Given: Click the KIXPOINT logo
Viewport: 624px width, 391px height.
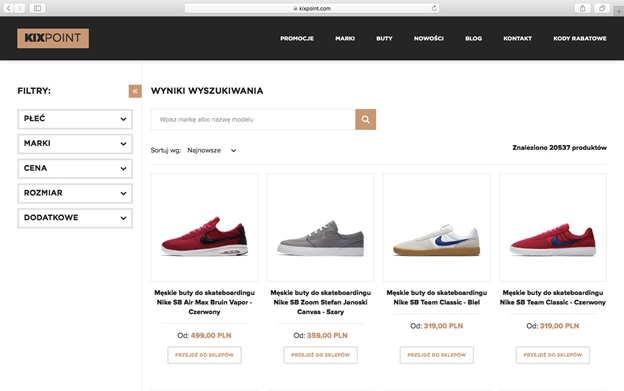Looking at the screenshot, I should coord(53,38).
